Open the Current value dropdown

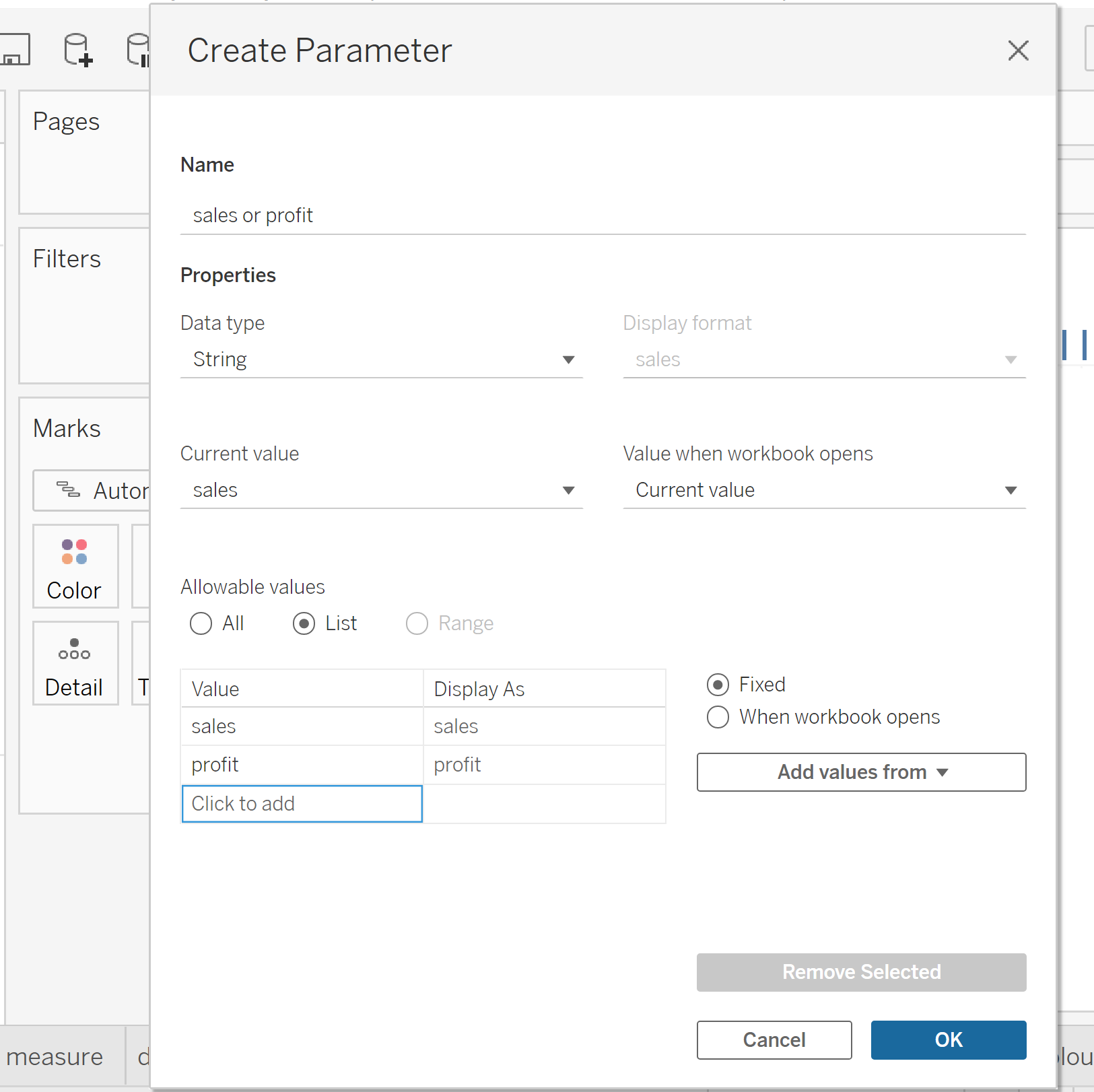click(381, 490)
